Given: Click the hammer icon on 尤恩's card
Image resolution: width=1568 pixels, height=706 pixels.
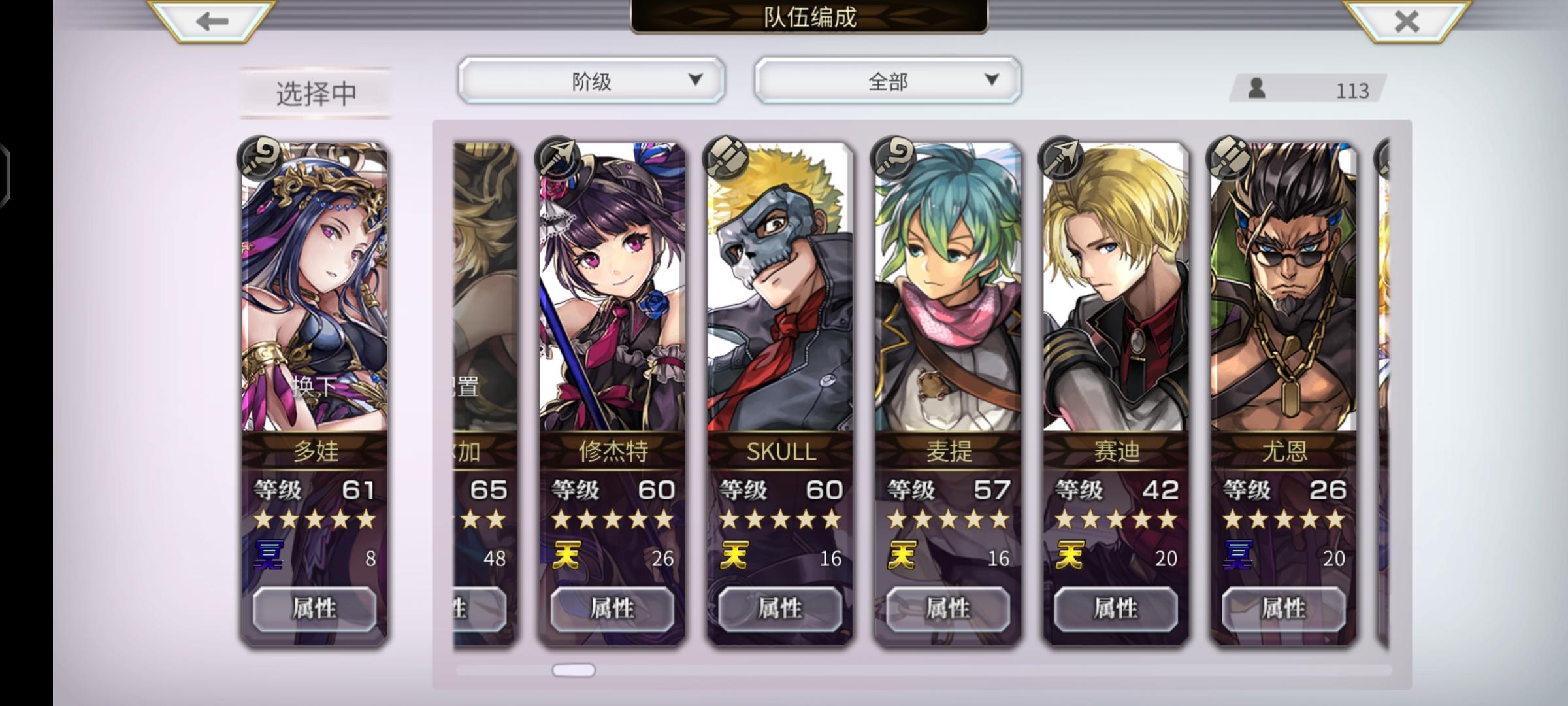Looking at the screenshot, I should pyautogui.click(x=1229, y=159).
